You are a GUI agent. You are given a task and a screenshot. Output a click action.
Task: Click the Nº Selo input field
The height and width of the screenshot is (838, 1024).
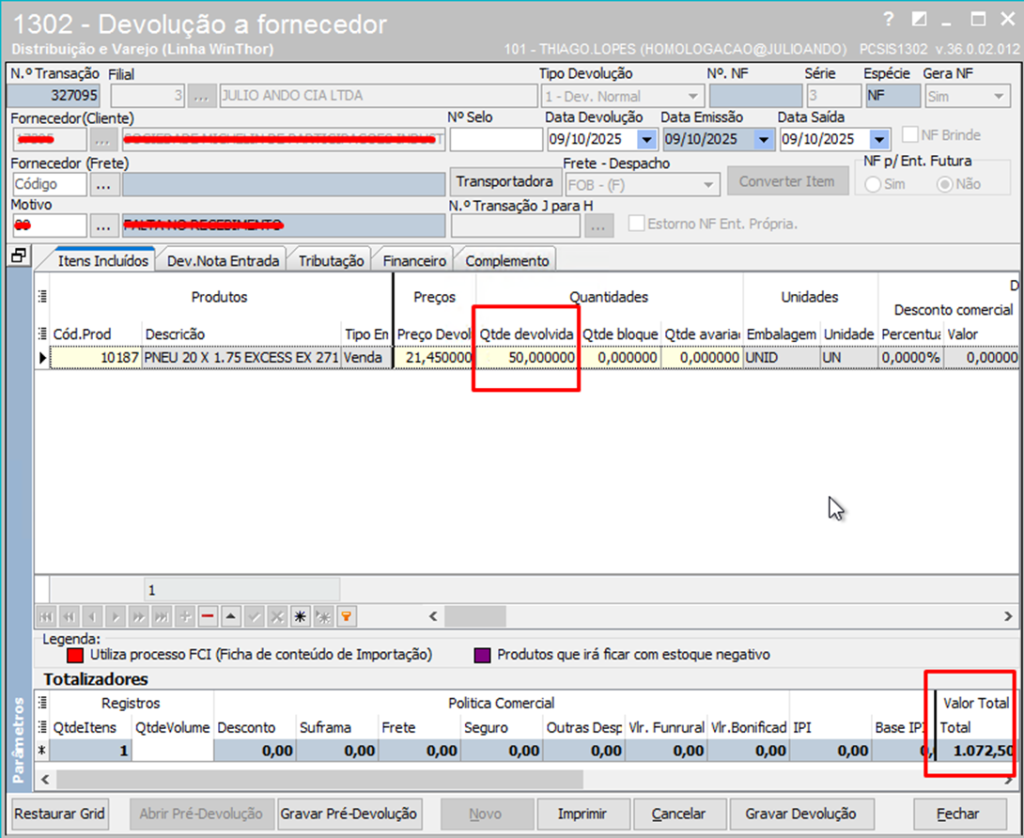(494, 139)
